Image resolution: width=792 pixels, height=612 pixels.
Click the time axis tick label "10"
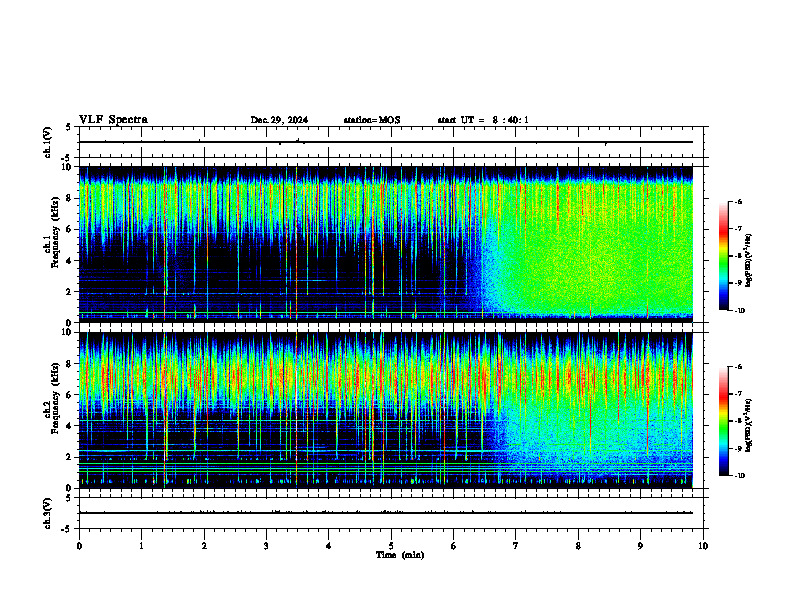click(703, 546)
